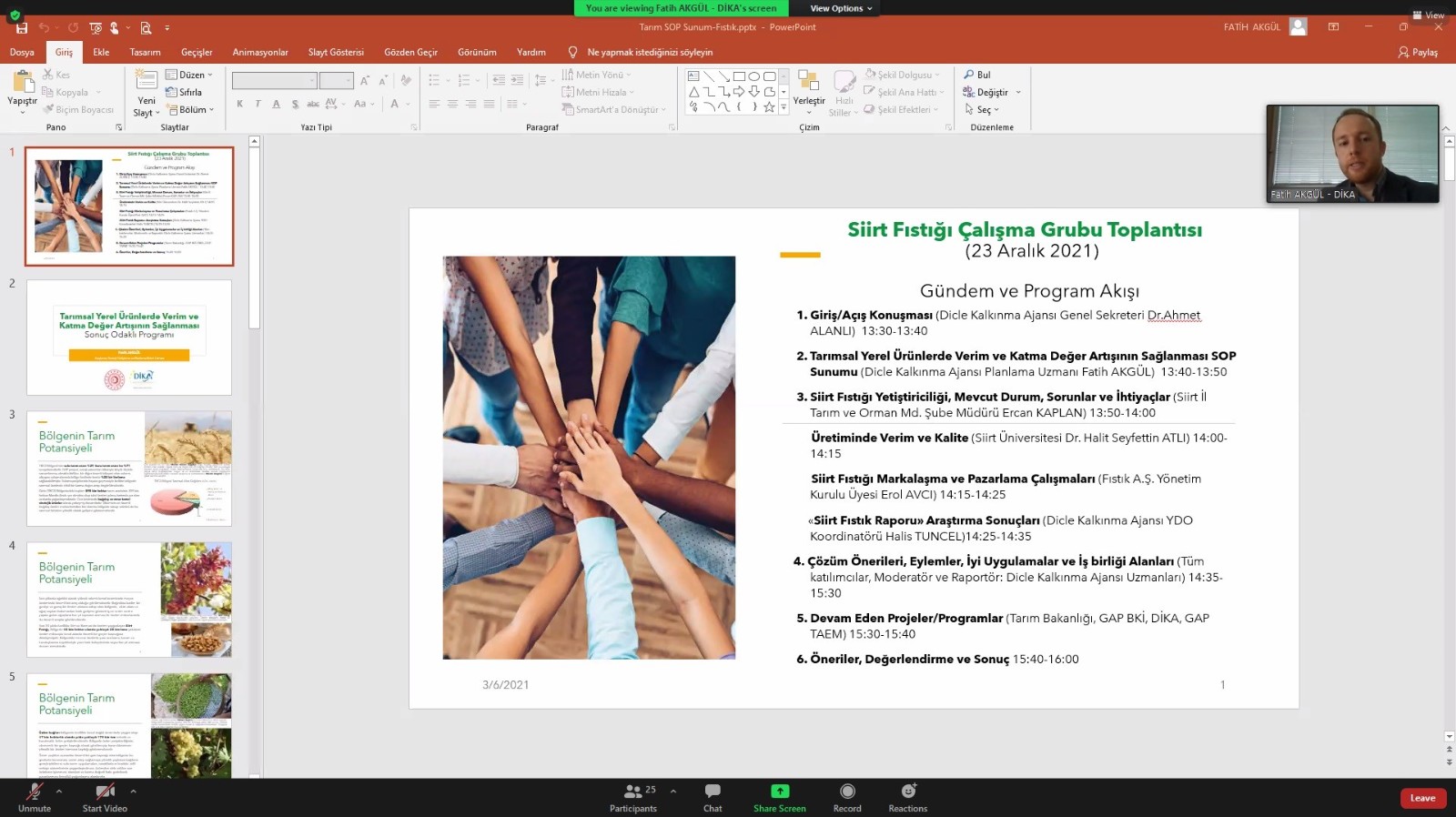Open the Düzen layout dropdown

189,75
